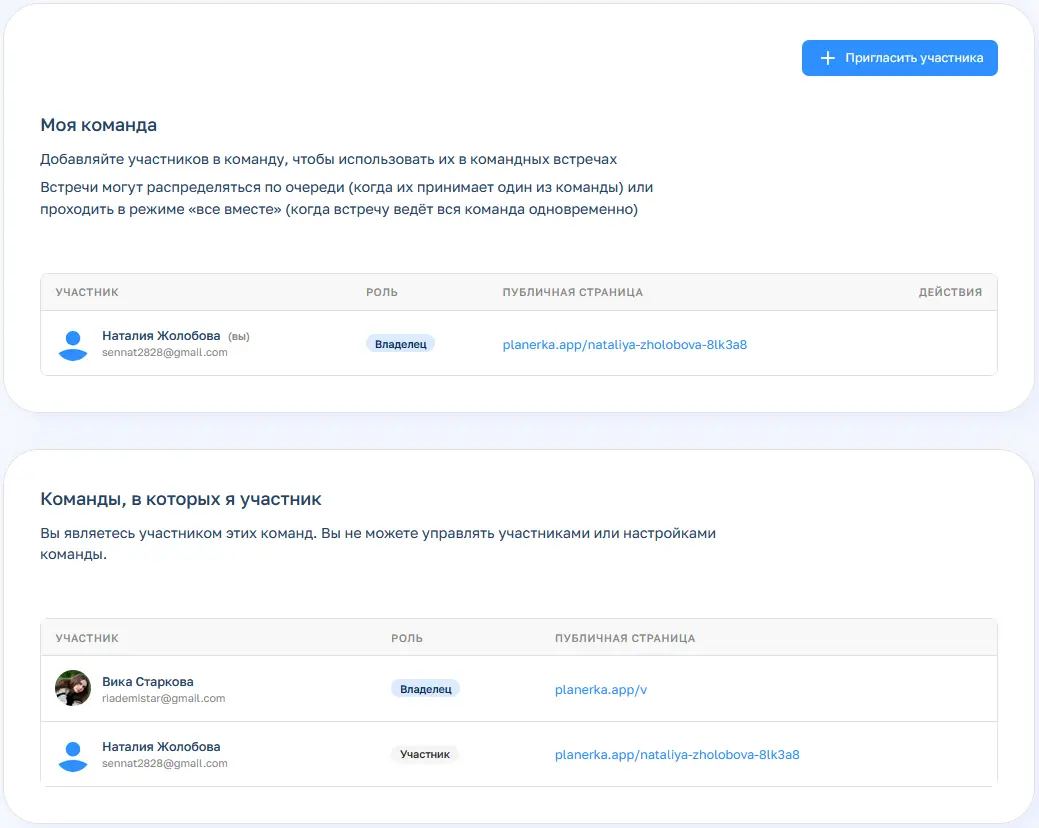Click the «Действия» column header

[x=949, y=292]
